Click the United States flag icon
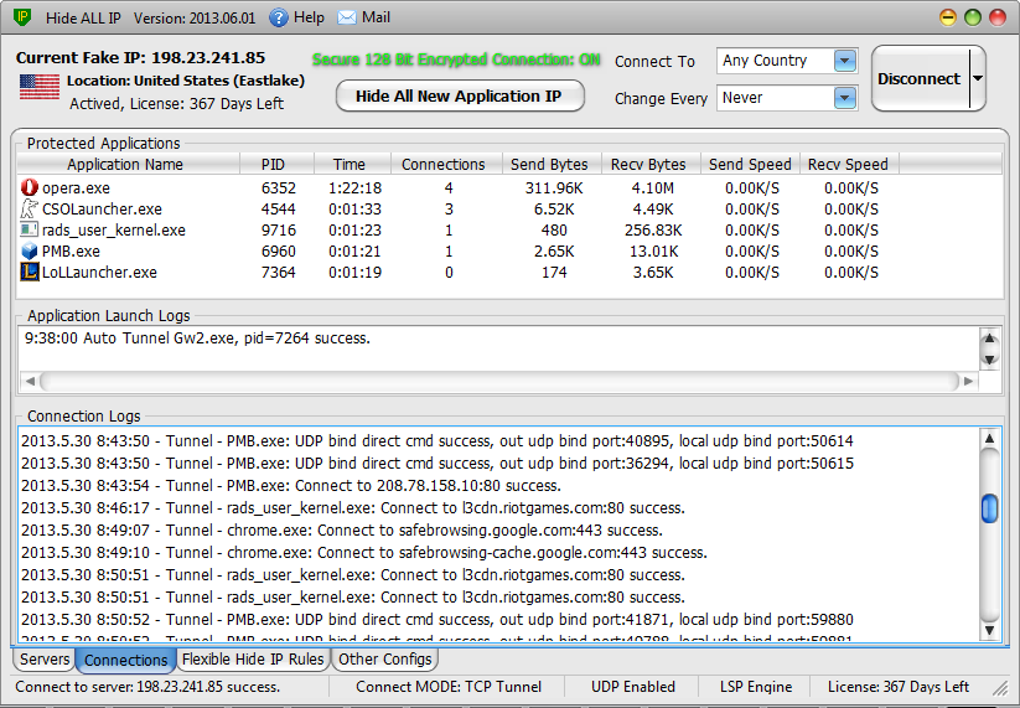The image size is (1020, 708). 39,87
